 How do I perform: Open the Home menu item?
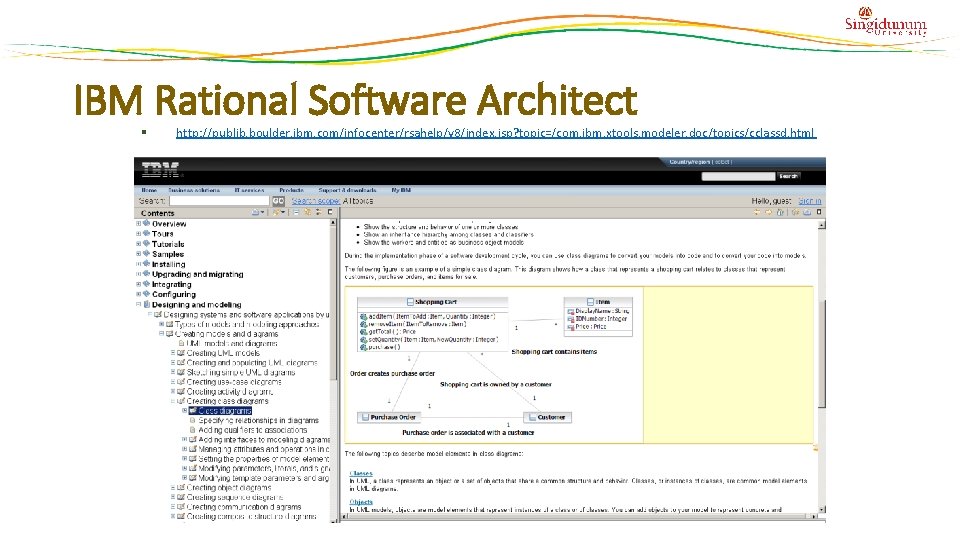click(x=149, y=190)
